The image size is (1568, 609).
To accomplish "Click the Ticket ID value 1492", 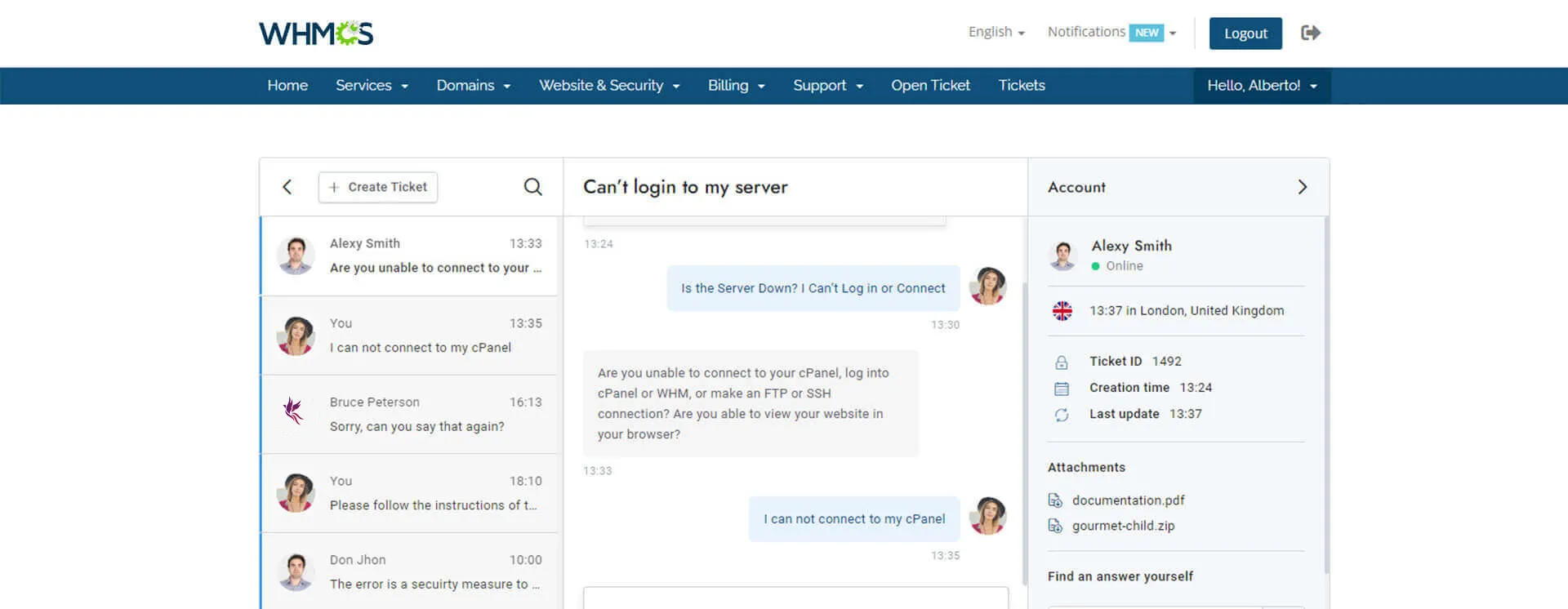I will (1167, 362).
